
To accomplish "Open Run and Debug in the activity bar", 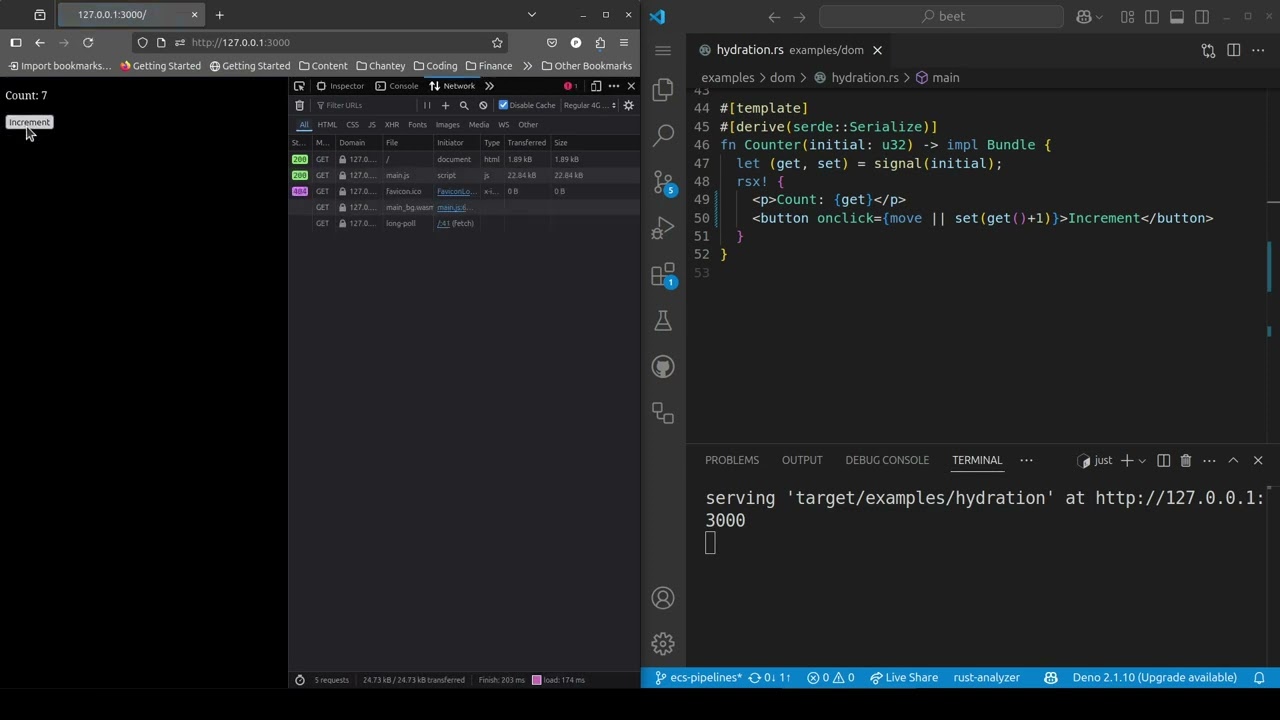I will click(x=663, y=229).
